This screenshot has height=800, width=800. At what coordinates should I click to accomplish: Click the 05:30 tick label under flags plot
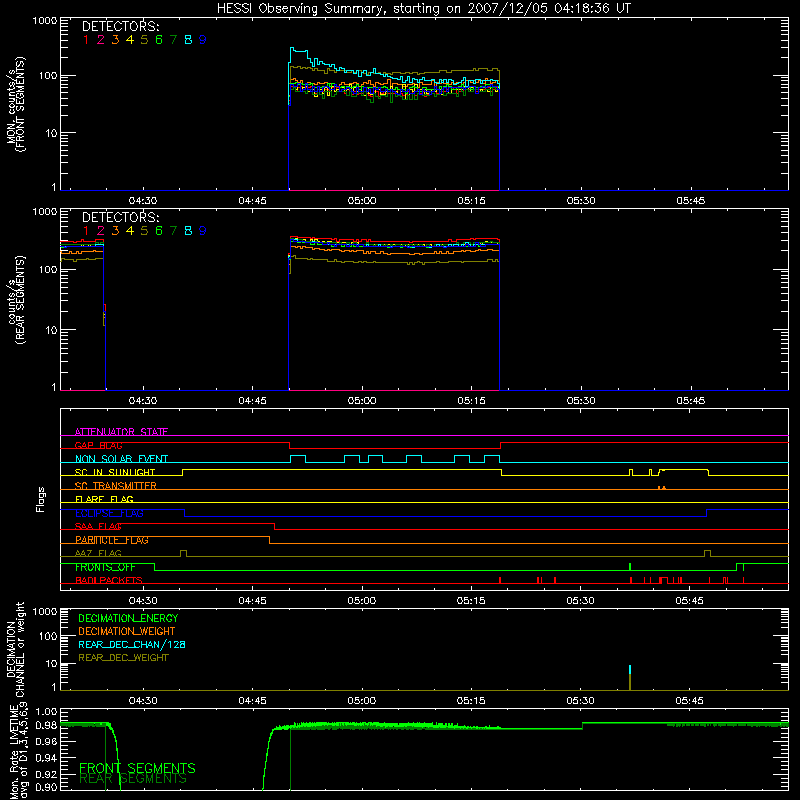(x=580, y=601)
